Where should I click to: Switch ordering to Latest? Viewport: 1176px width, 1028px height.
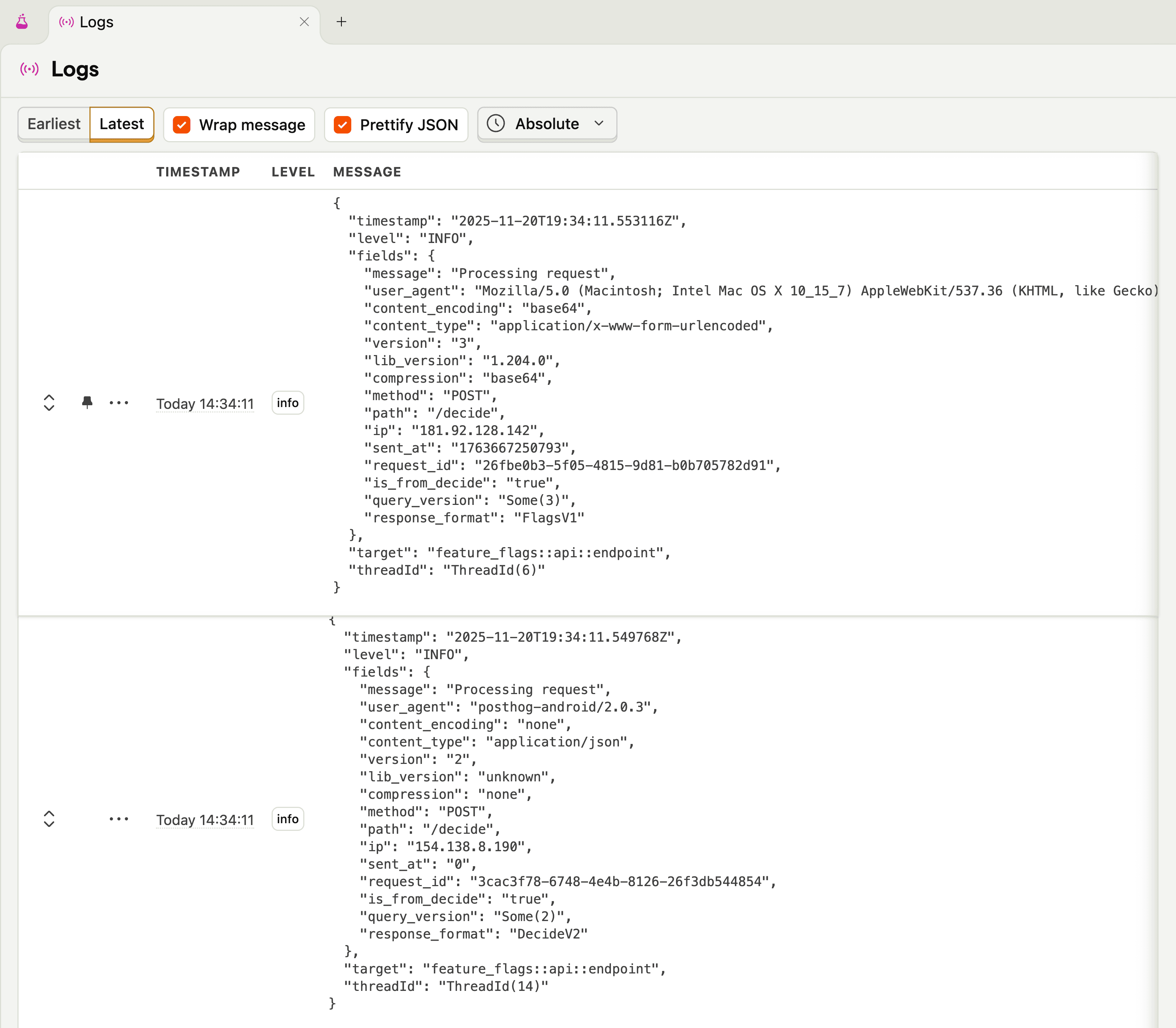click(x=121, y=124)
